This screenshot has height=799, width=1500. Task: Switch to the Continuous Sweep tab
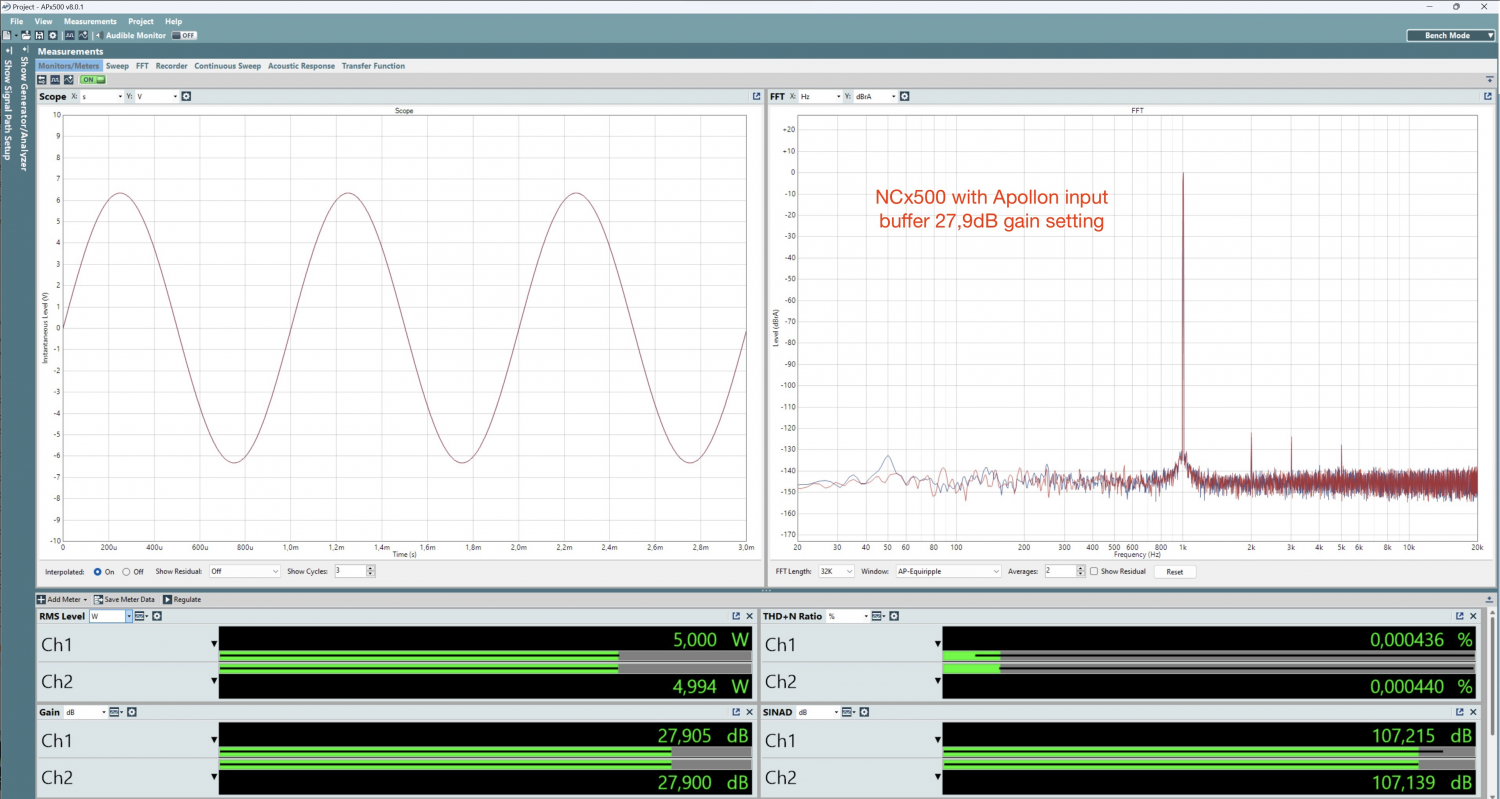(x=227, y=66)
